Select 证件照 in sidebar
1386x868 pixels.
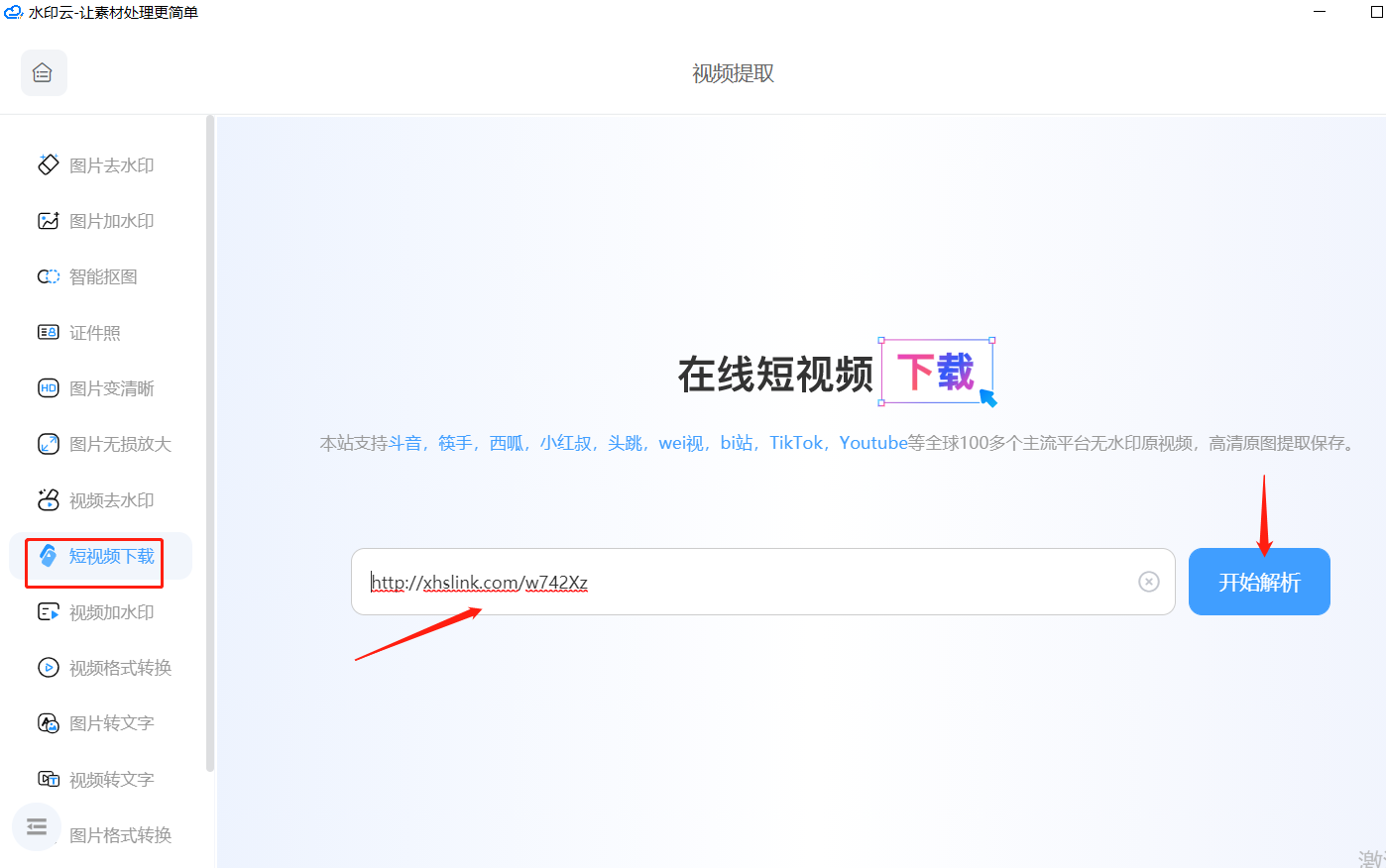coord(100,333)
